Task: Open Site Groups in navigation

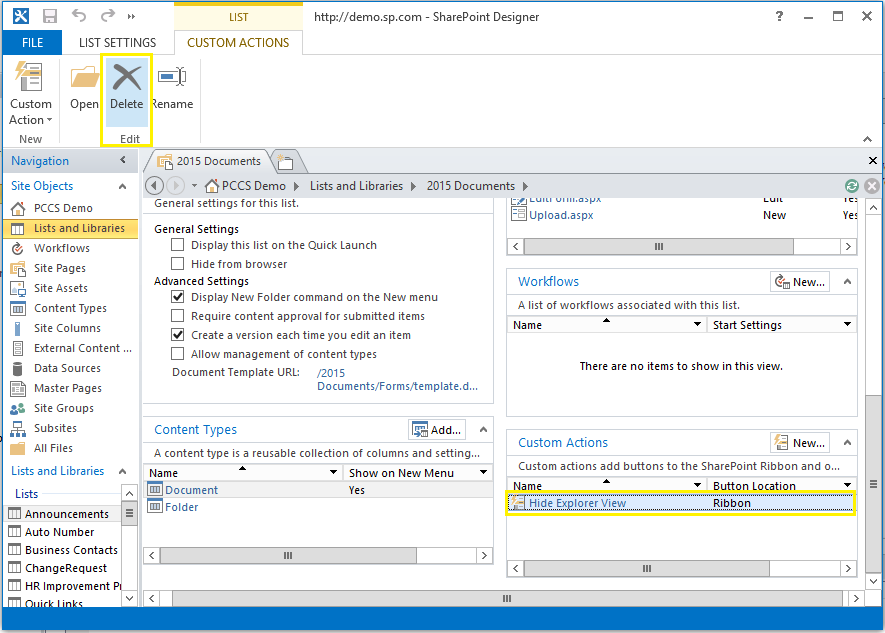Action: coord(64,408)
